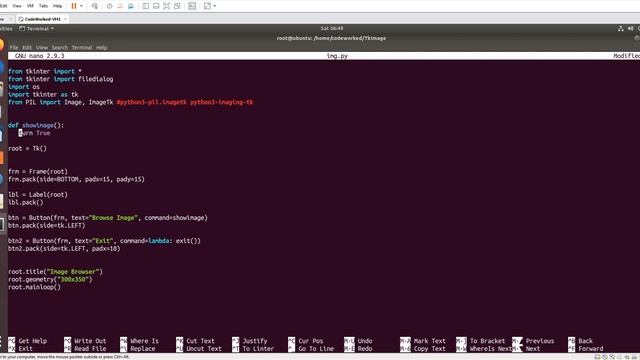The width and height of the screenshot is (640, 360).
Task: Open the power options dropdown arrow
Action: point(81,6)
